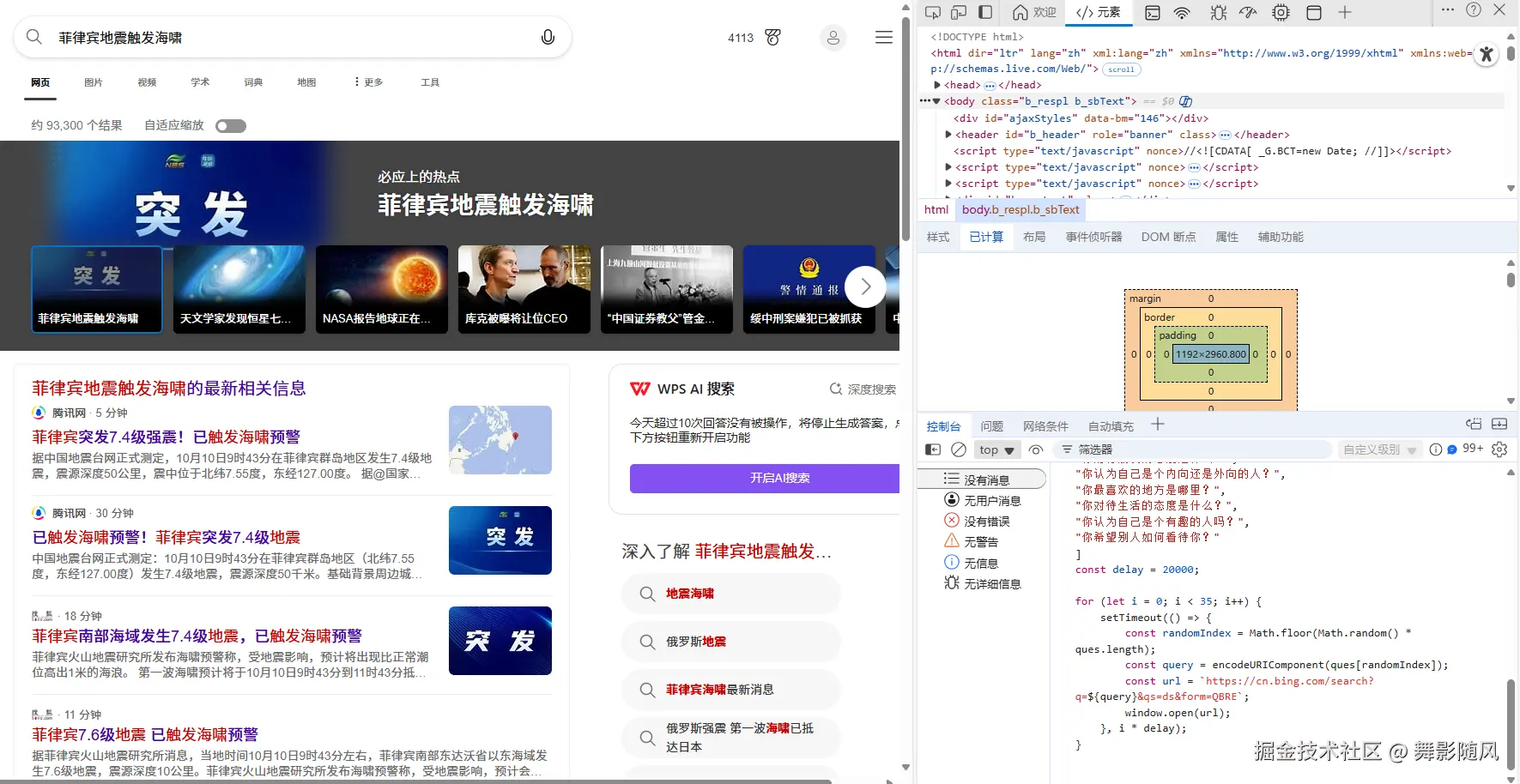Open related search about Russia earthquake
Screen dimensions: 1520x784
pos(730,642)
